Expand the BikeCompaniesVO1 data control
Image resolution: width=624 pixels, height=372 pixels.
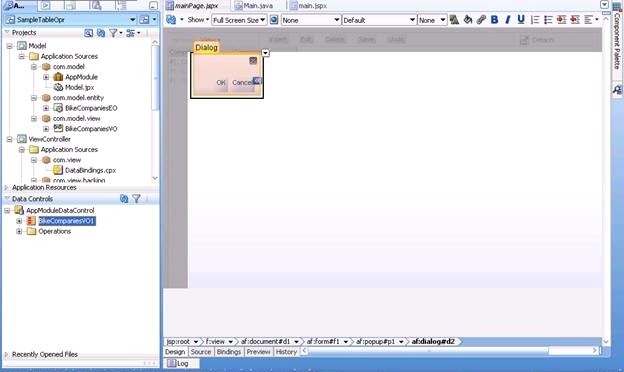[19, 221]
